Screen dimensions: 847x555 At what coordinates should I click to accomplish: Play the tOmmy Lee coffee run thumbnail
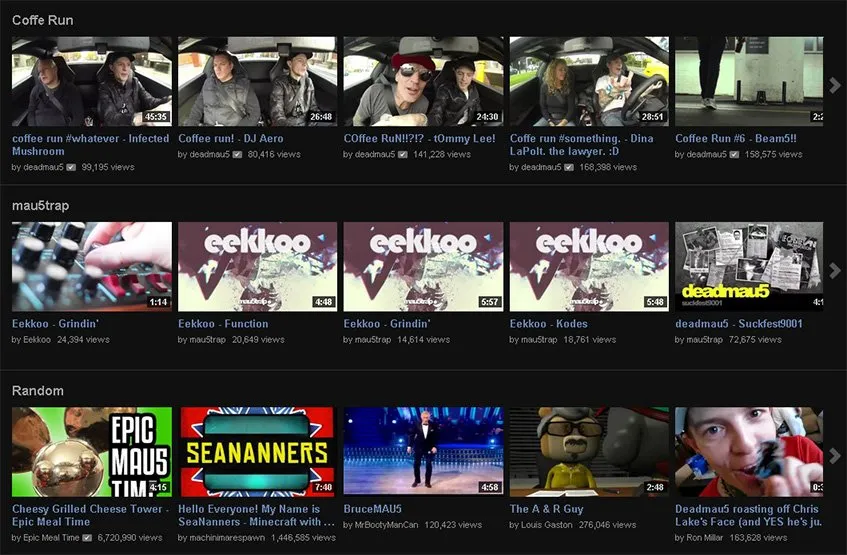click(x=424, y=82)
